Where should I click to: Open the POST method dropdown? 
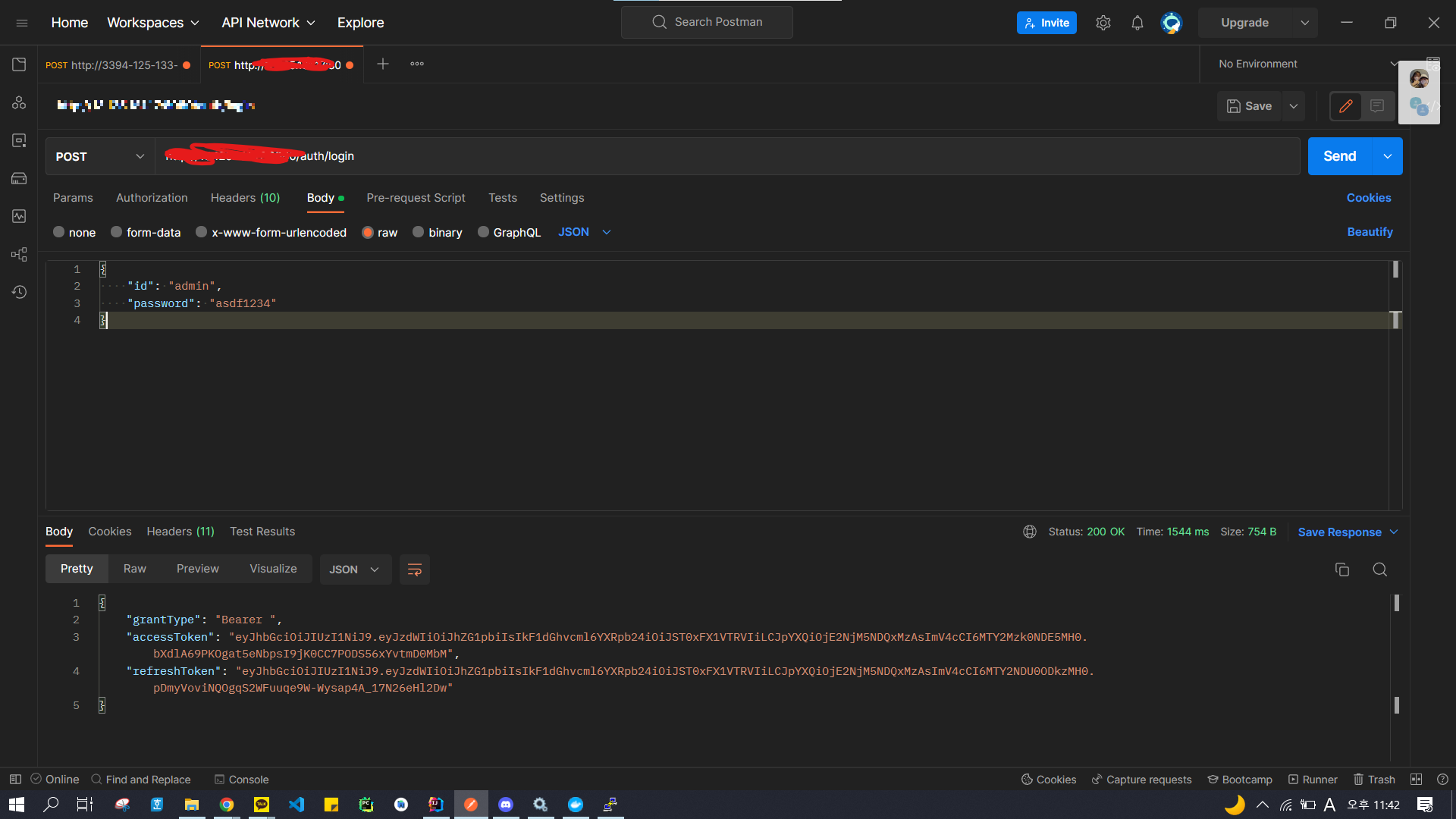[99, 156]
